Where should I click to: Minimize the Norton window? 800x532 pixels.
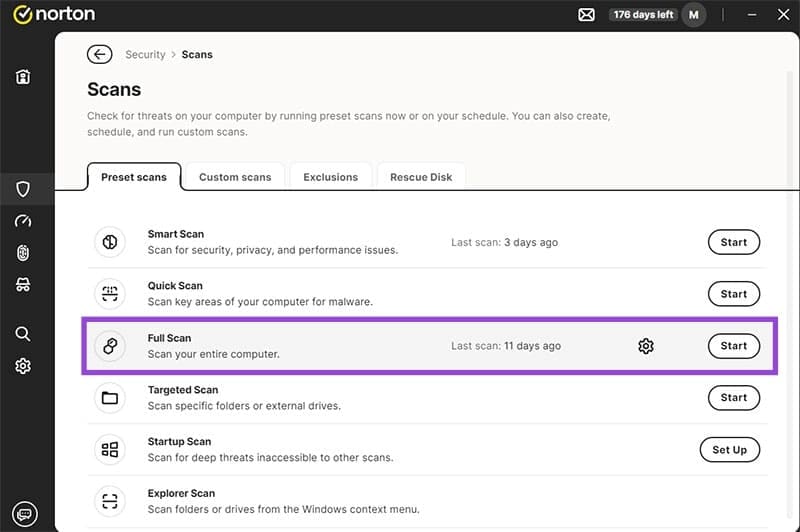pyautogui.click(x=752, y=15)
